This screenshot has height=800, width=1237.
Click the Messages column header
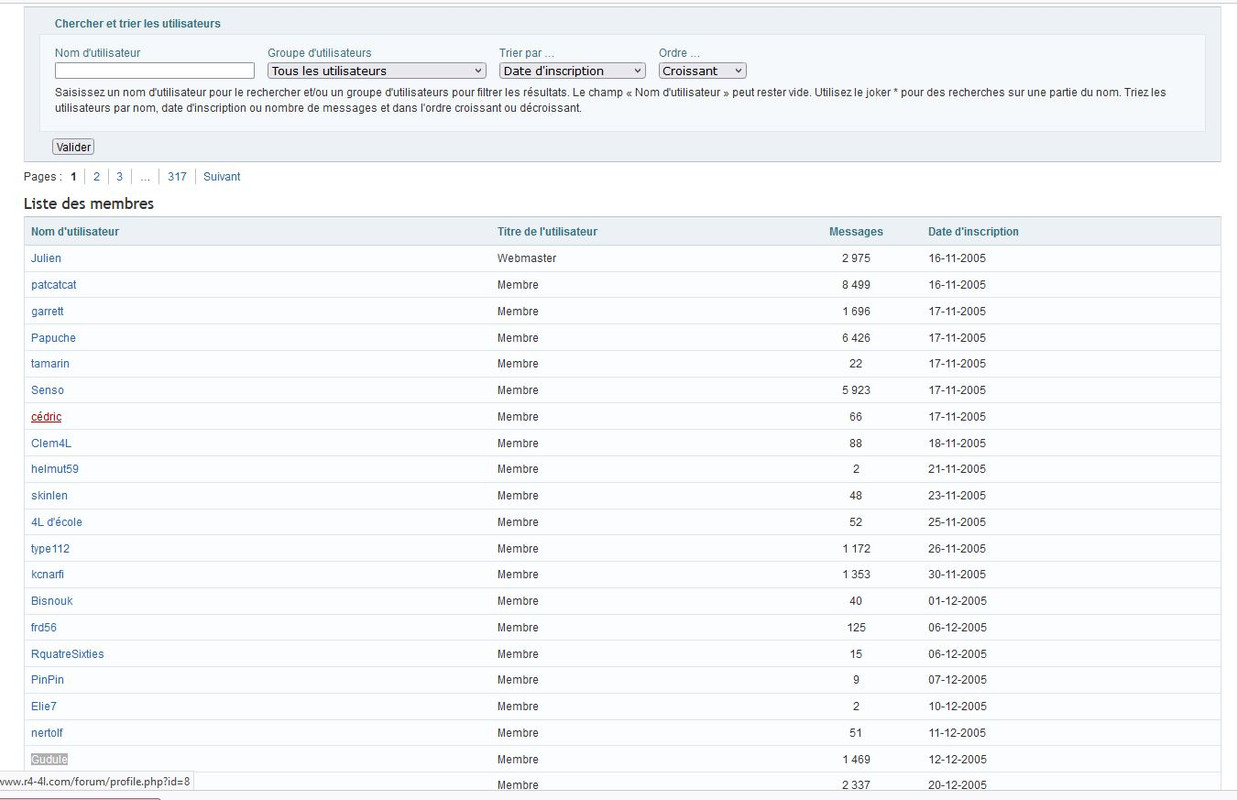(856, 232)
